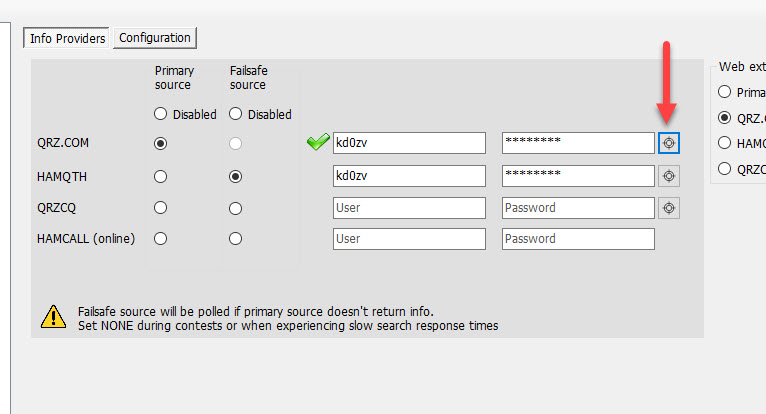766x414 pixels.
Task: Click the green checkmark beside QRZ.COM user
Action: click(x=318, y=142)
